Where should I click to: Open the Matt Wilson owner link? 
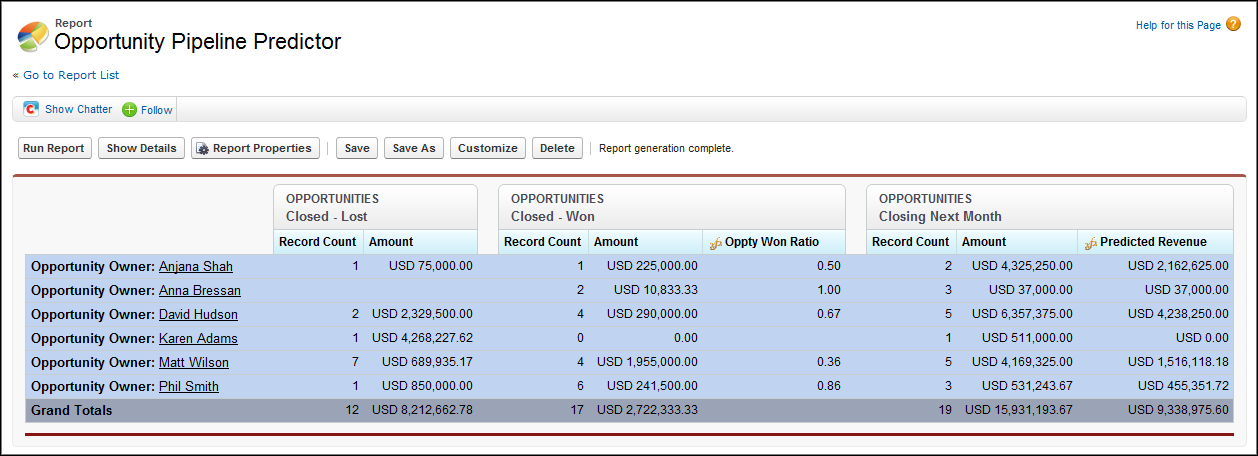[x=194, y=362]
